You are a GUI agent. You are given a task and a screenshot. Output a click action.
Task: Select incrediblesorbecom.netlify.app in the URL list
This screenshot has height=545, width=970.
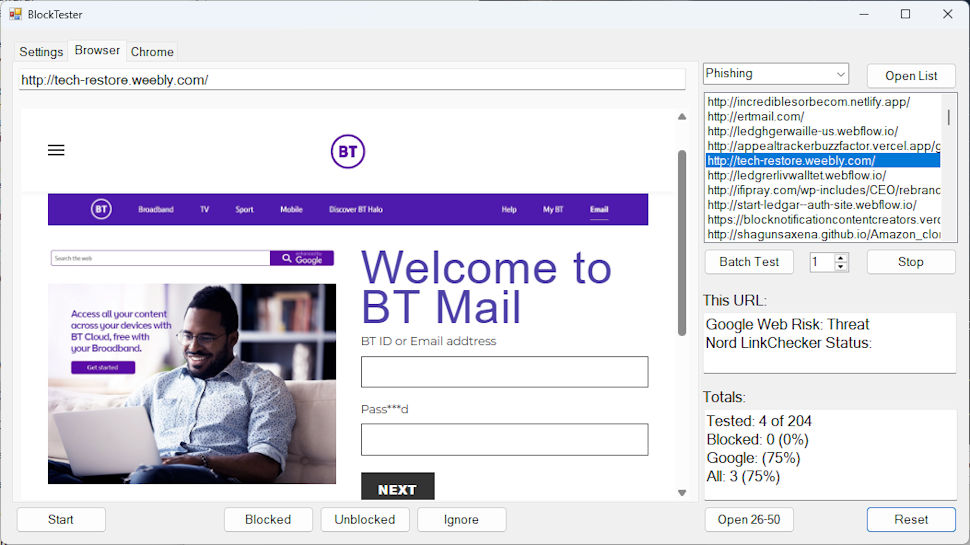click(x=823, y=101)
